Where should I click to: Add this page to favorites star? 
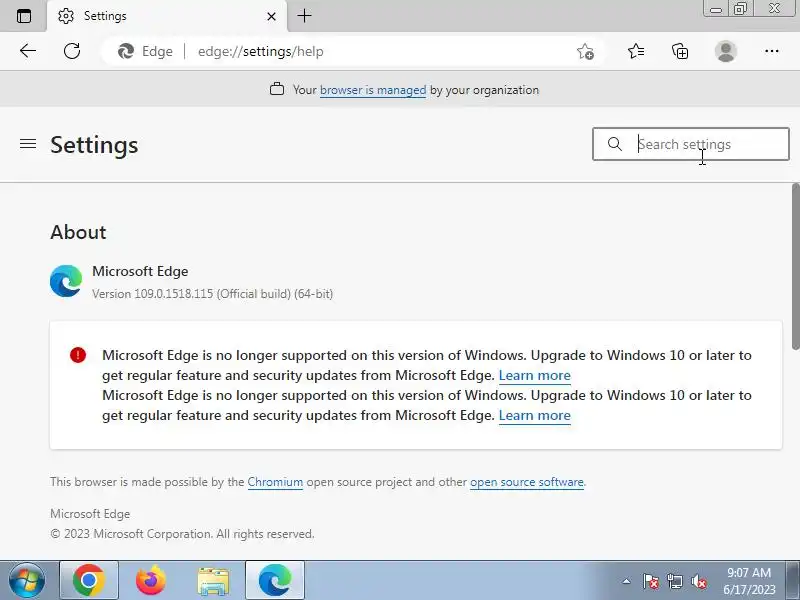(585, 52)
